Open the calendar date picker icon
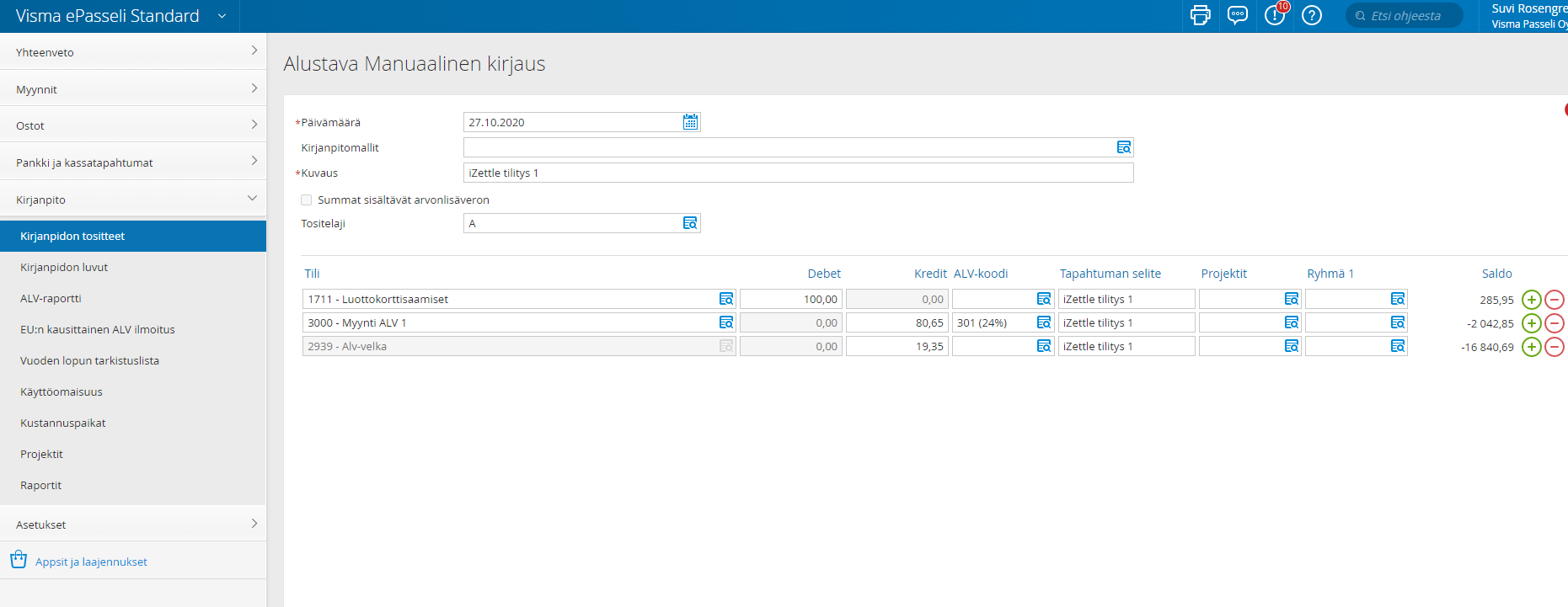 (690, 122)
